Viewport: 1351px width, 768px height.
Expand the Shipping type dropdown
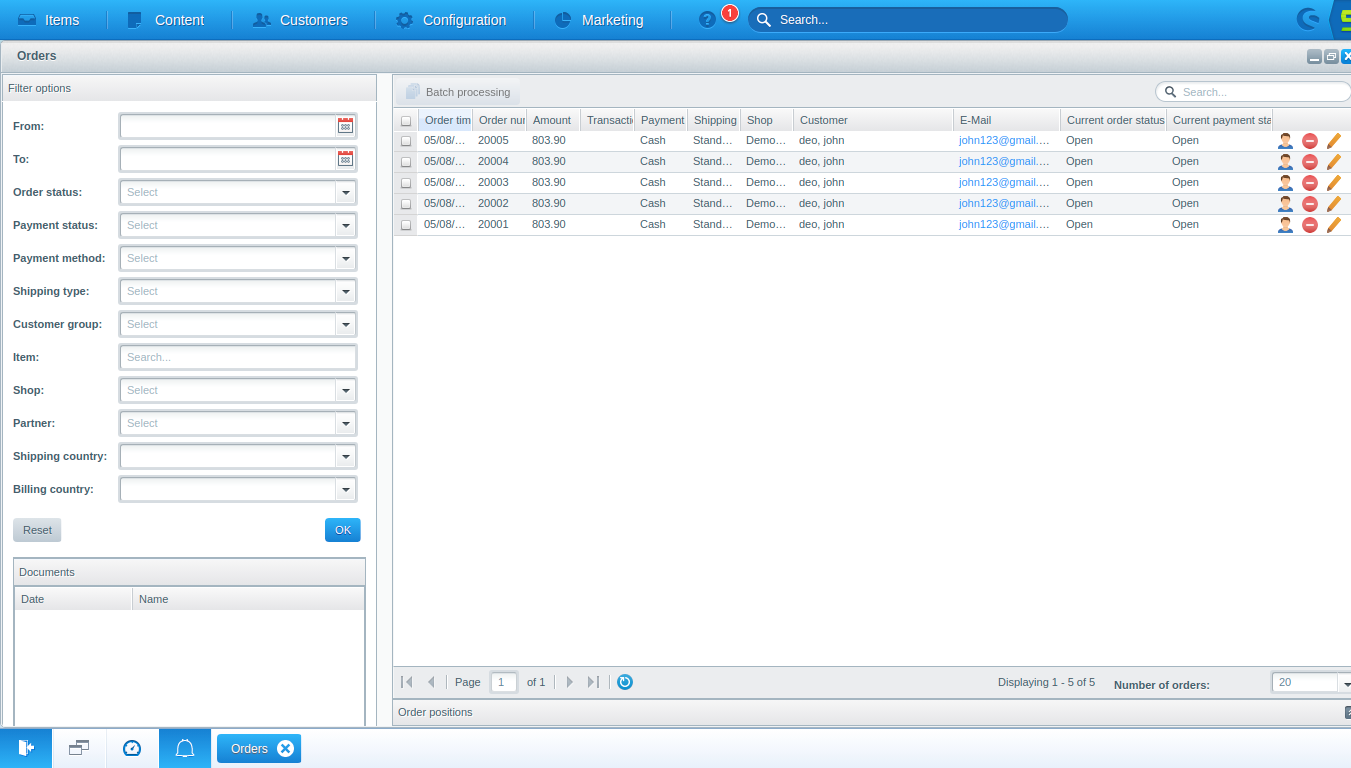[x=346, y=291]
